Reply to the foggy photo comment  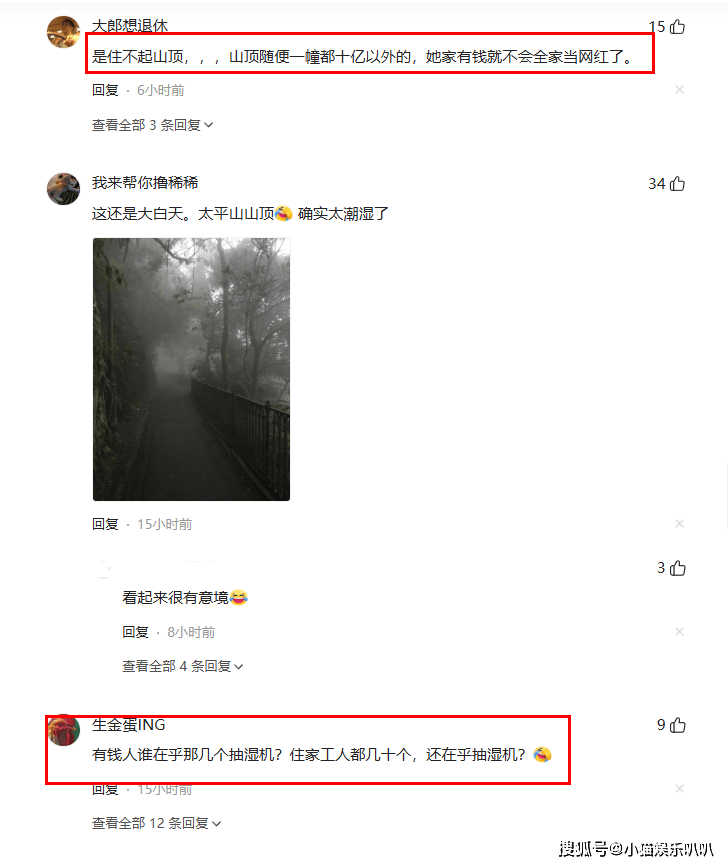105,524
